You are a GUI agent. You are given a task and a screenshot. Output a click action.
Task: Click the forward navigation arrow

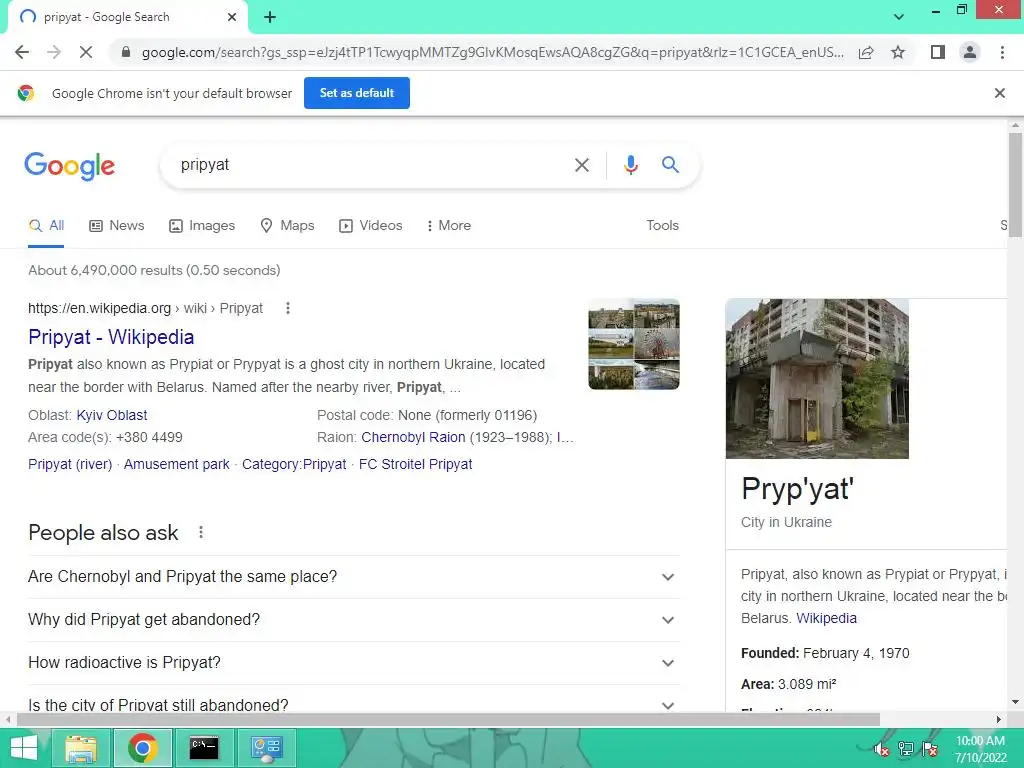[x=54, y=52]
